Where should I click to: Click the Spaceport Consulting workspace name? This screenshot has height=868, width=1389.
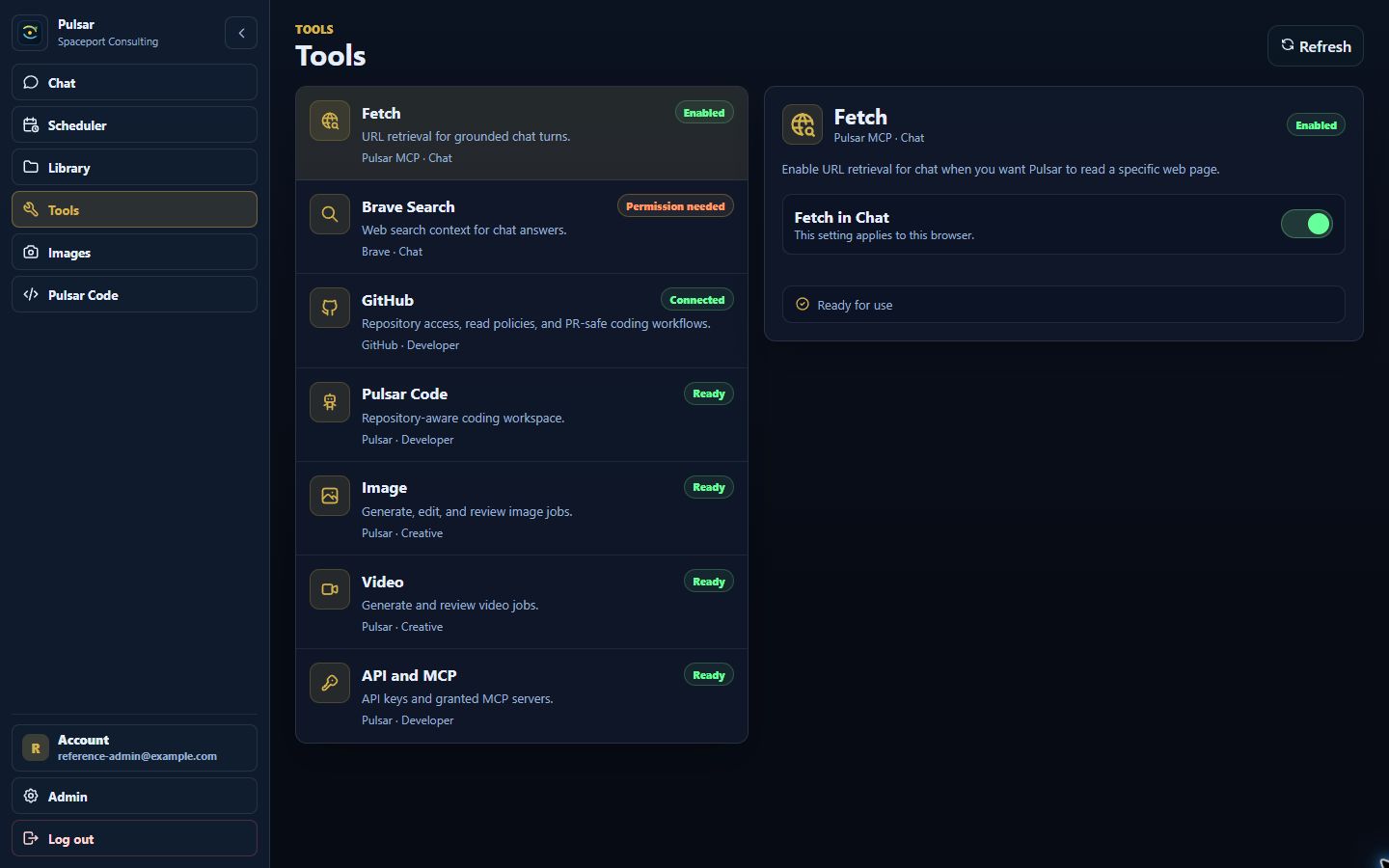(108, 41)
